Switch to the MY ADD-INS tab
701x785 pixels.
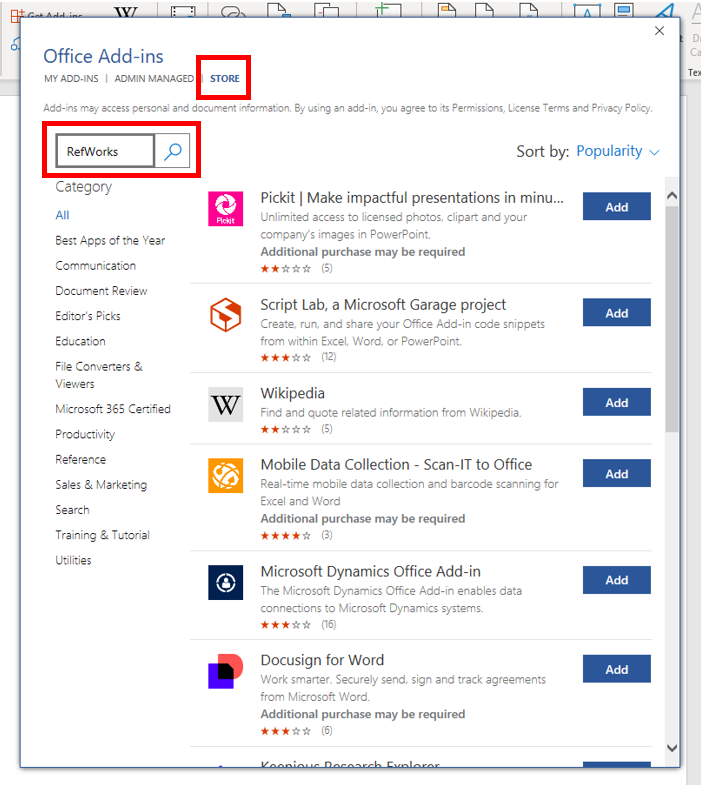71,78
